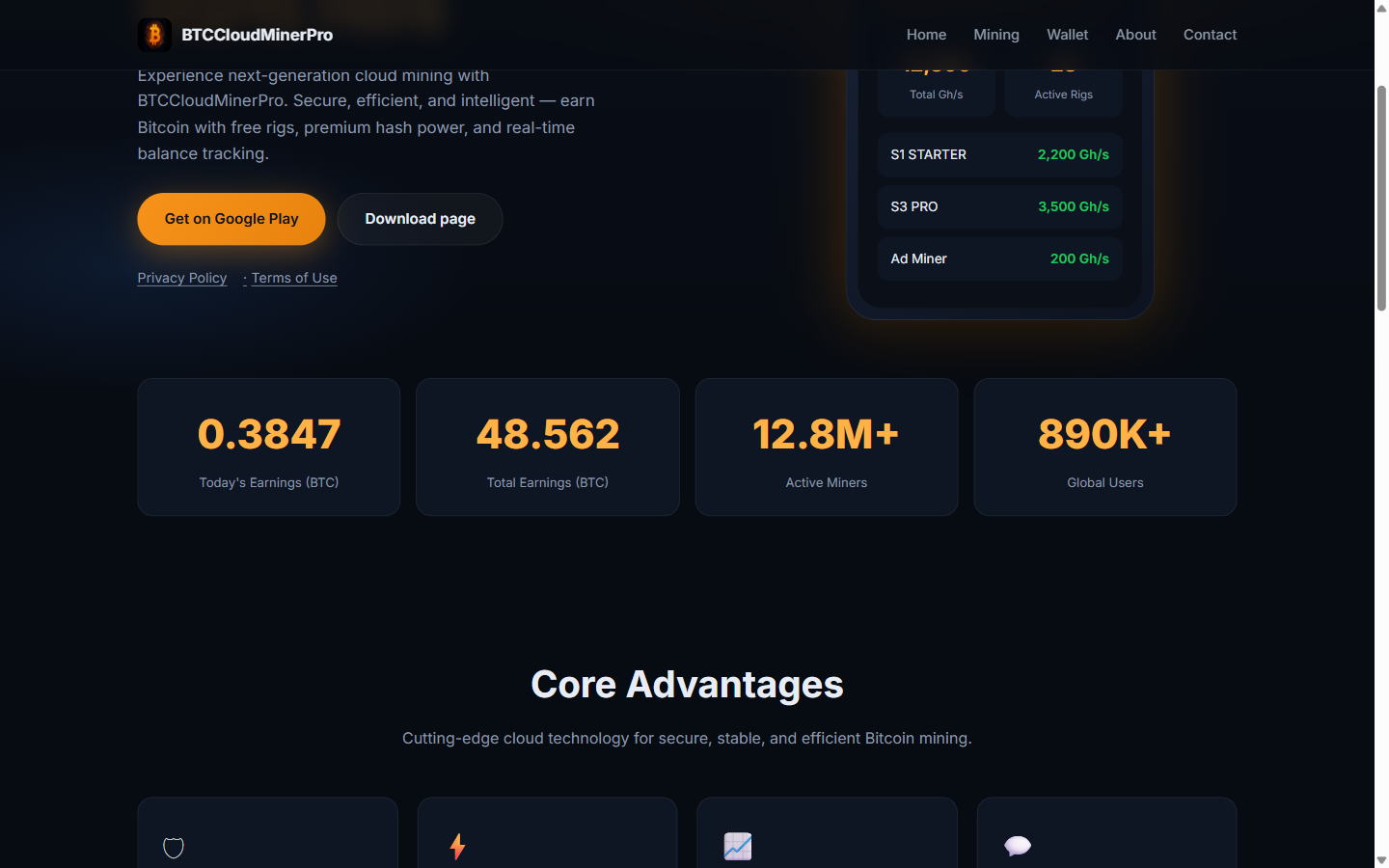Open the Privacy Policy link
Screen dimensions: 1389x868
tap(182, 278)
